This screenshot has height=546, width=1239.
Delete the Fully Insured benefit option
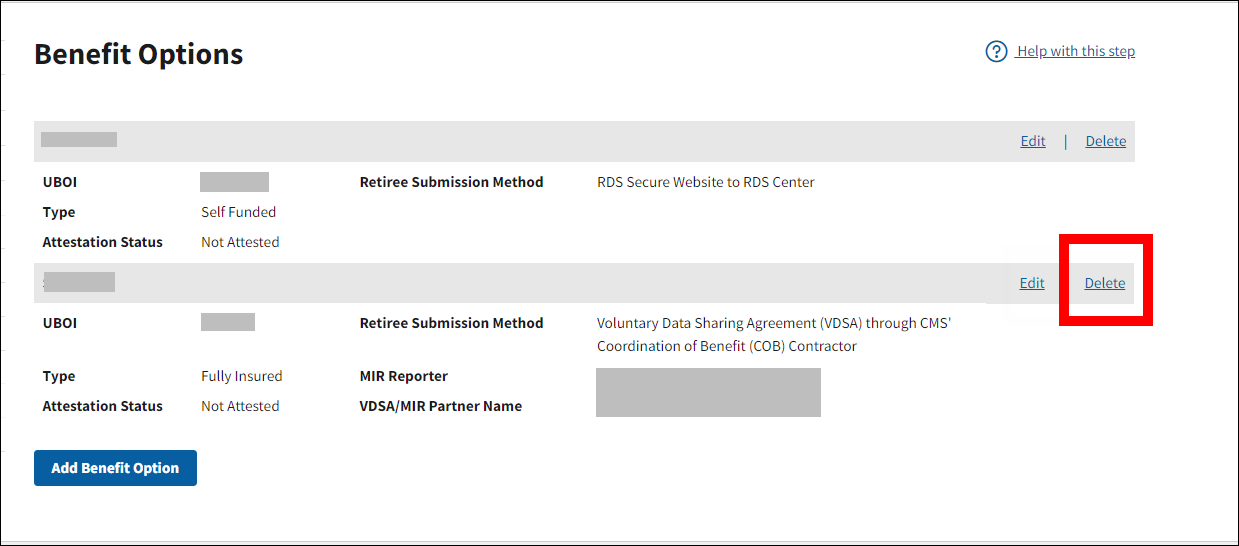(x=1105, y=283)
